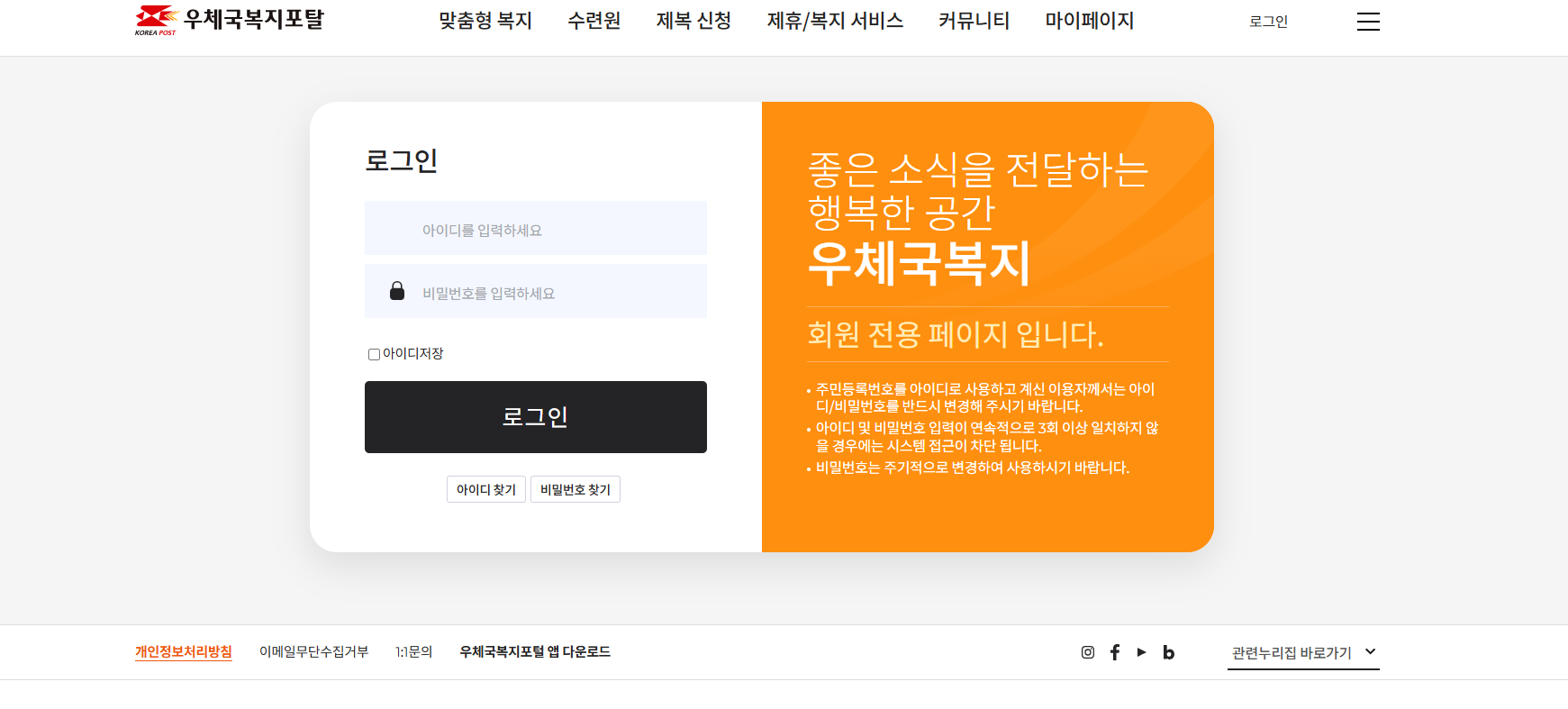Focus the 비밀번호를 입력하세요 input field
Image resolution: width=1568 pixels, height=709 pixels.
tap(536, 291)
